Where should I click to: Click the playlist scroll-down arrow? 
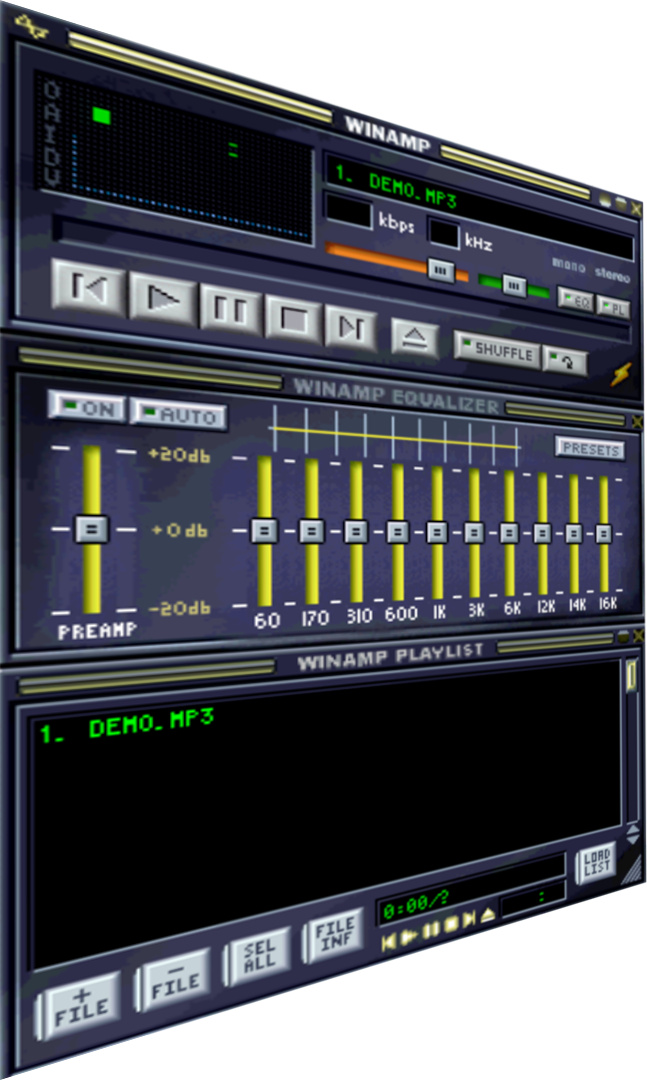point(633,842)
